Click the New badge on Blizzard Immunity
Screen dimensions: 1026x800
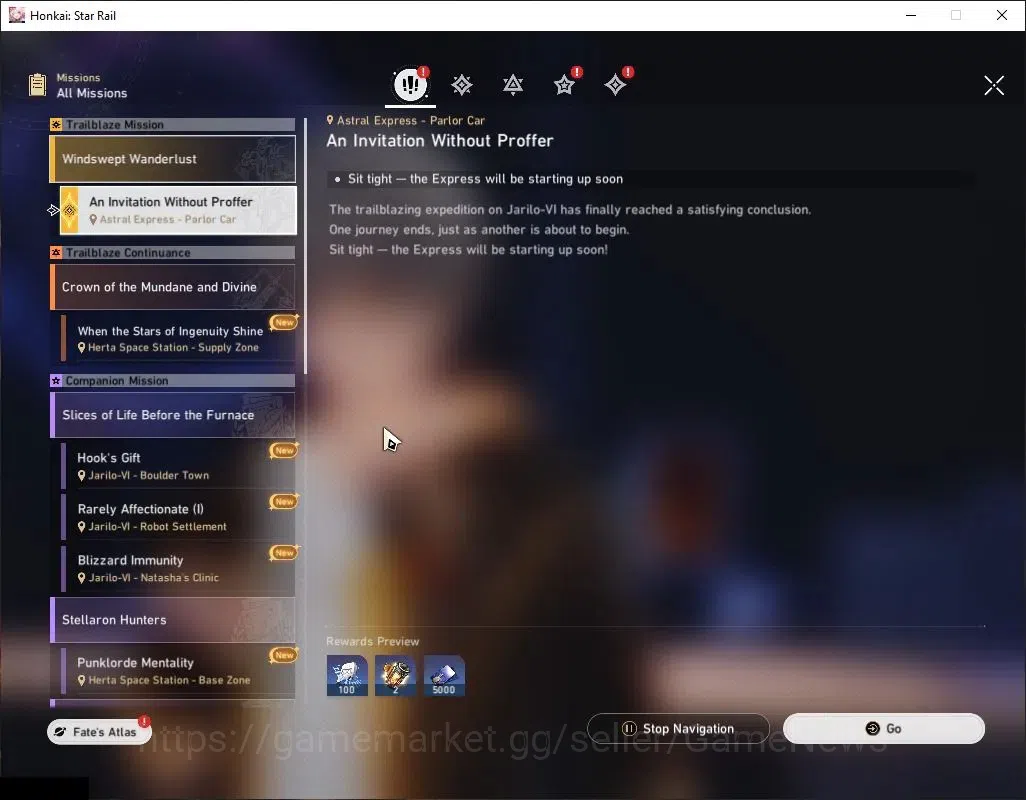(x=284, y=553)
